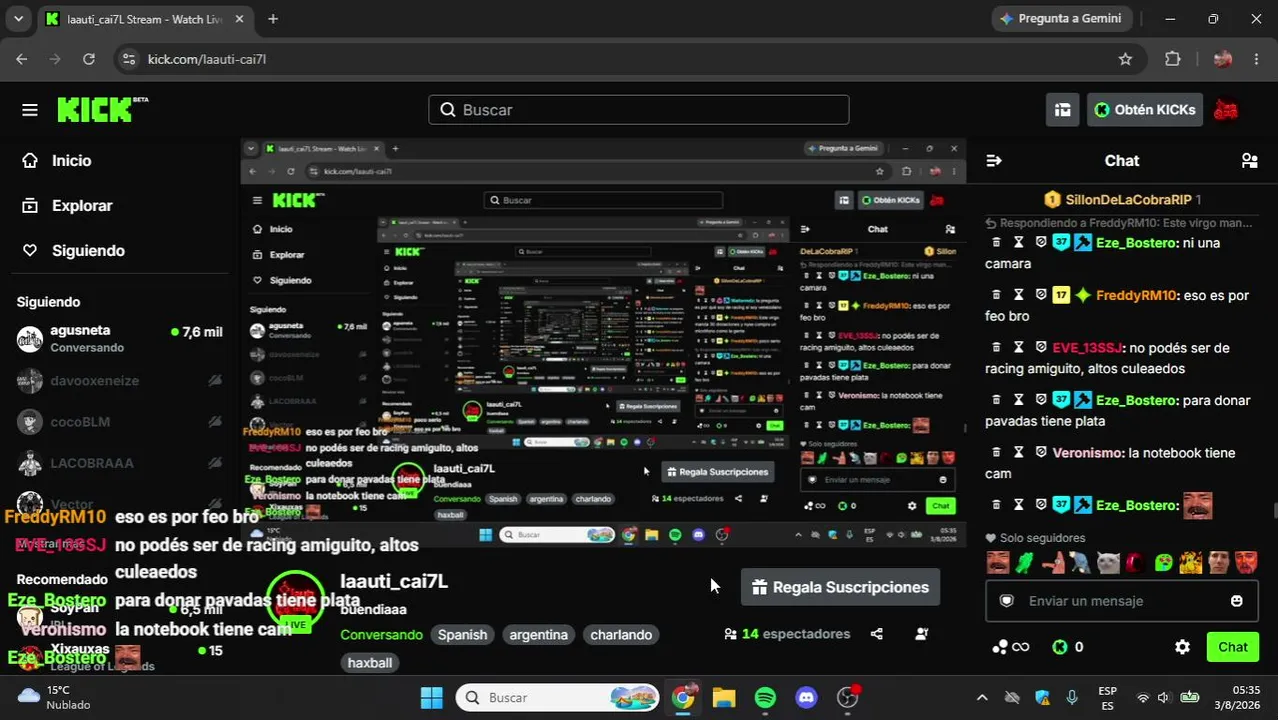Open the Kick hamburger sidebar menu
1278x720 pixels.
pyautogui.click(x=30, y=110)
